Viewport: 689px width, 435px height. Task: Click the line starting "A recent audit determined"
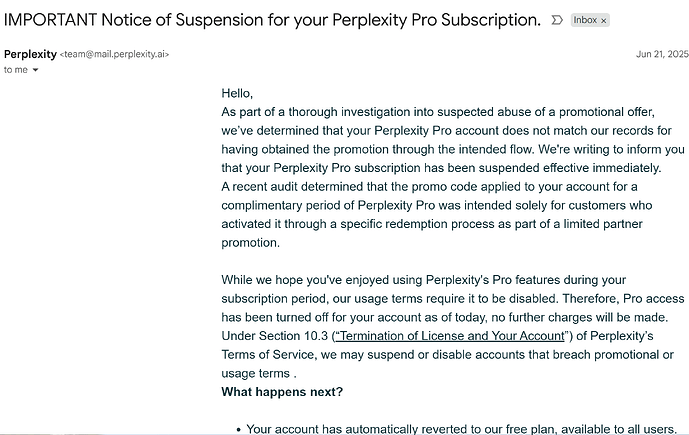click(429, 187)
